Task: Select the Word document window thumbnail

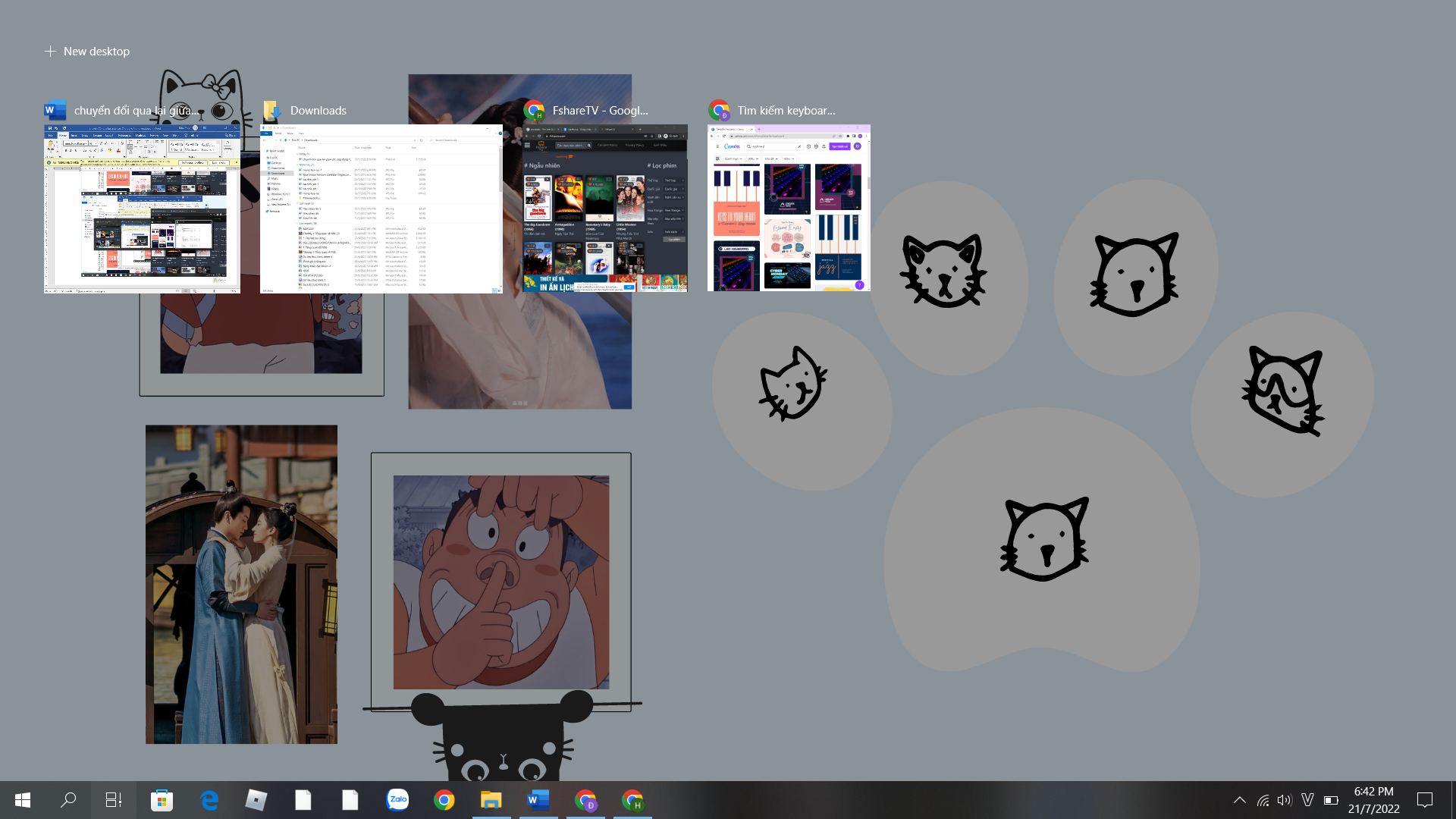Action: pyautogui.click(x=142, y=209)
